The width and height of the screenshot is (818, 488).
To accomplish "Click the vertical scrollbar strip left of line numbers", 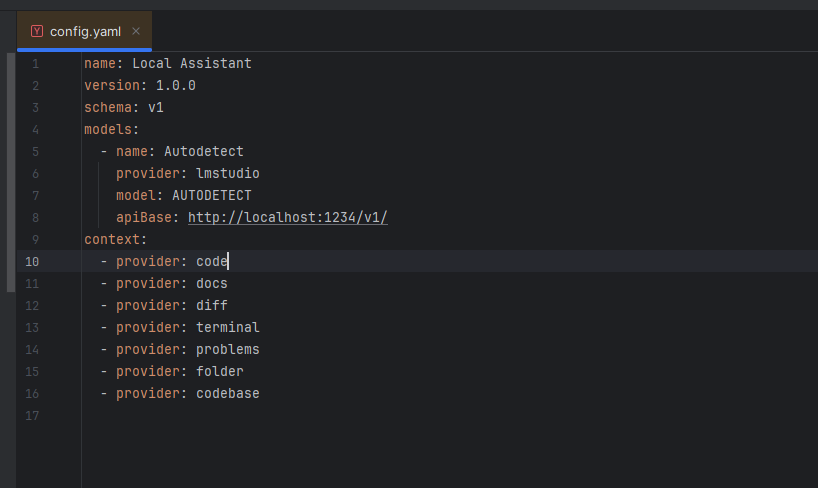I will pyautogui.click(x=11, y=170).
